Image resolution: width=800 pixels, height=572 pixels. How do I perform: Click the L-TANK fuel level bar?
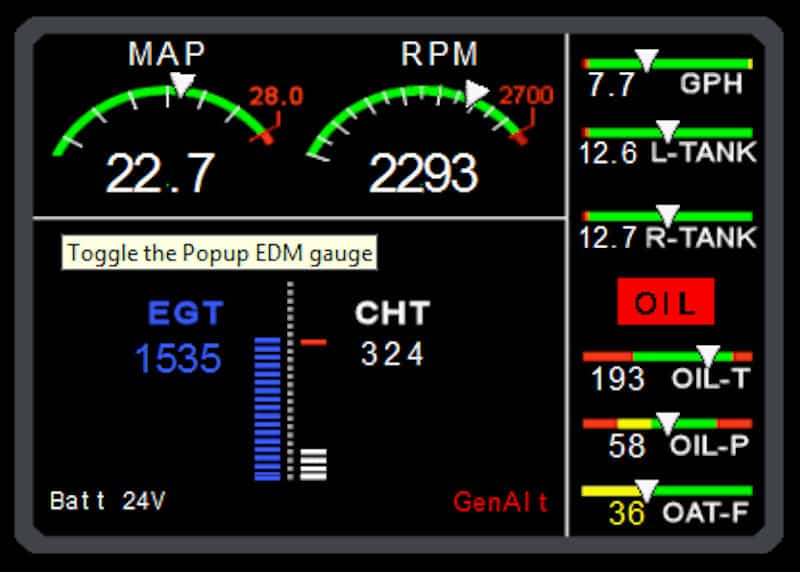667,132
